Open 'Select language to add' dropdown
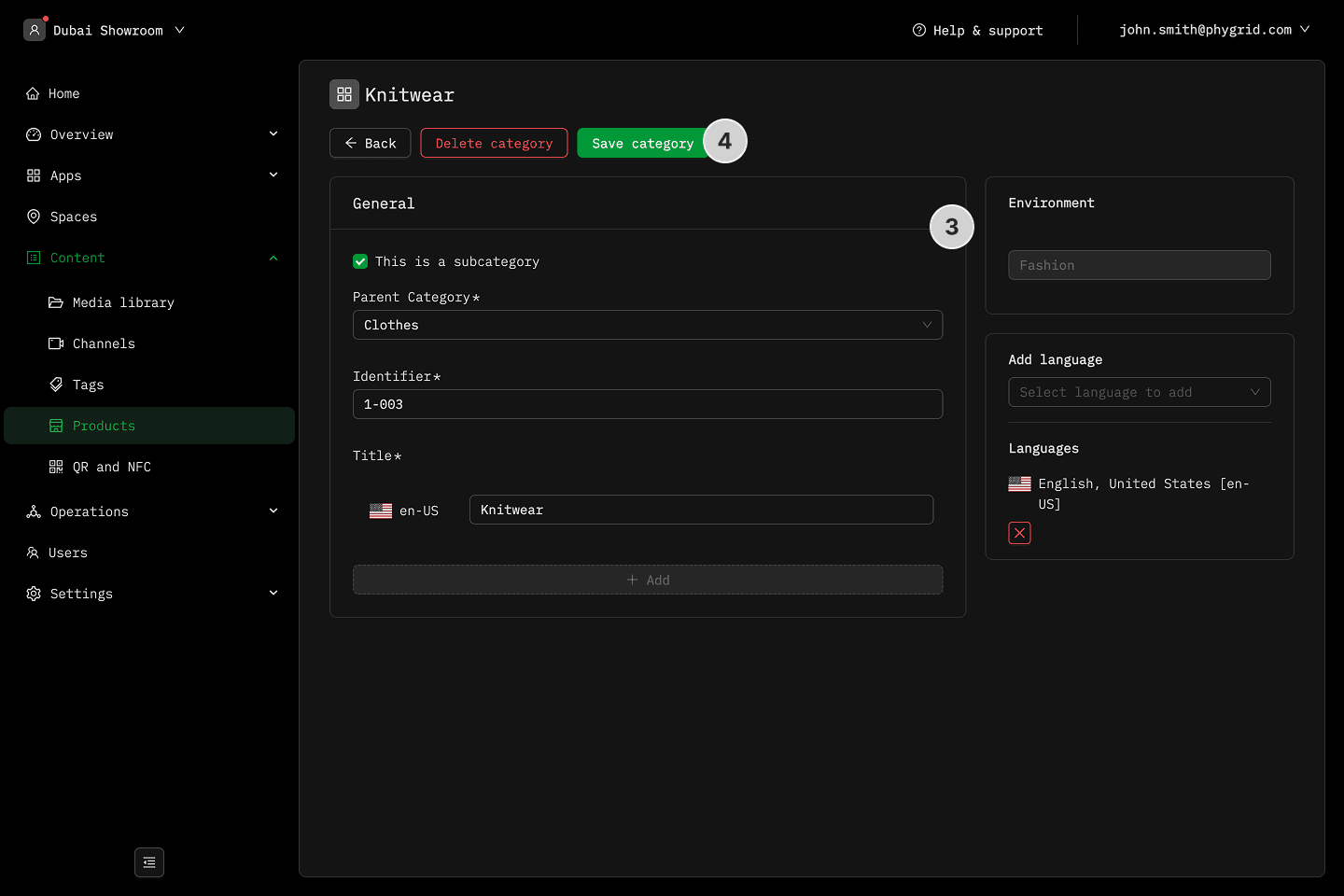This screenshot has width=1344, height=896. tap(1139, 392)
